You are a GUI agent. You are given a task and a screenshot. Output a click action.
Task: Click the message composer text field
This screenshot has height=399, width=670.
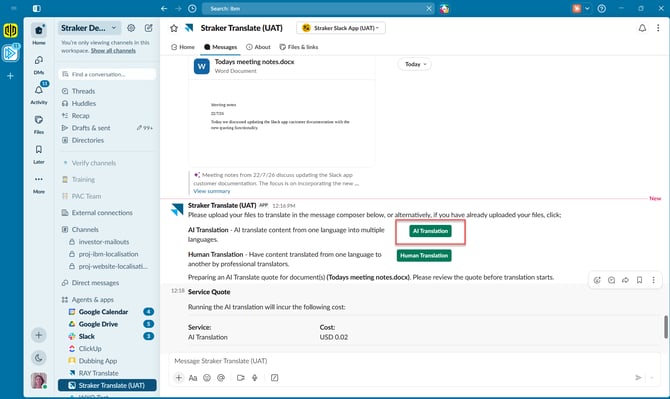click(414, 361)
